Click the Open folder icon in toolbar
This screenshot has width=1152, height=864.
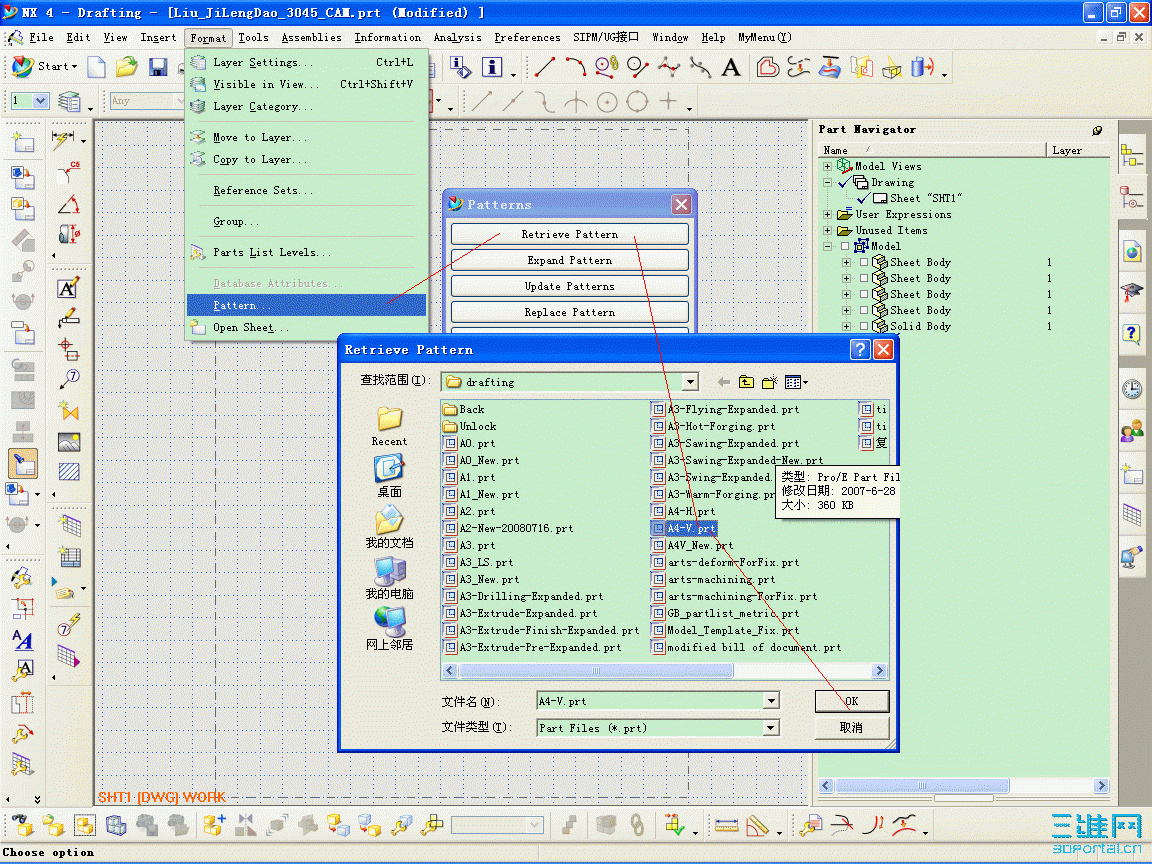[x=126, y=67]
